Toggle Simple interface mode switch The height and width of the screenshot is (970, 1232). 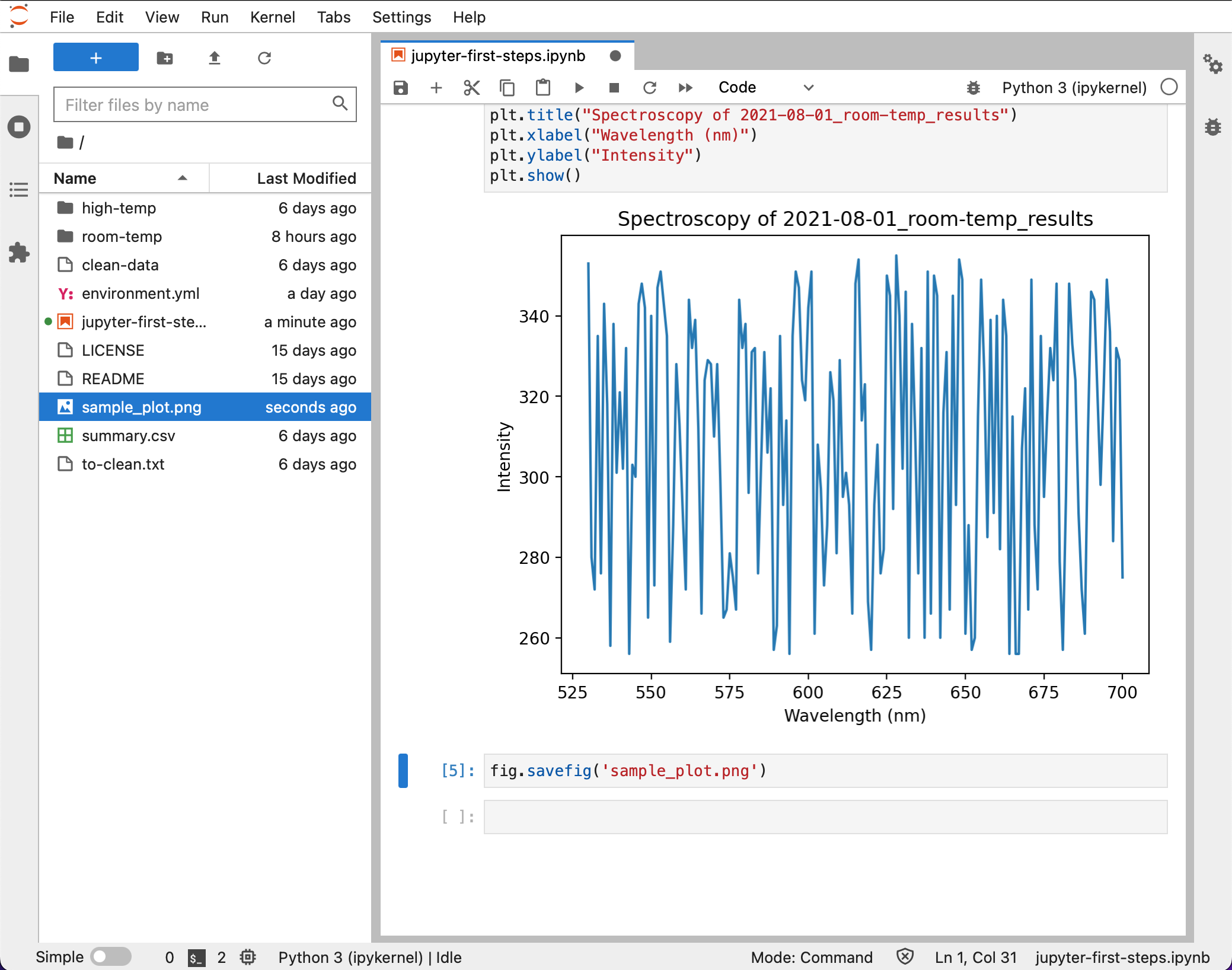tap(111, 956)
